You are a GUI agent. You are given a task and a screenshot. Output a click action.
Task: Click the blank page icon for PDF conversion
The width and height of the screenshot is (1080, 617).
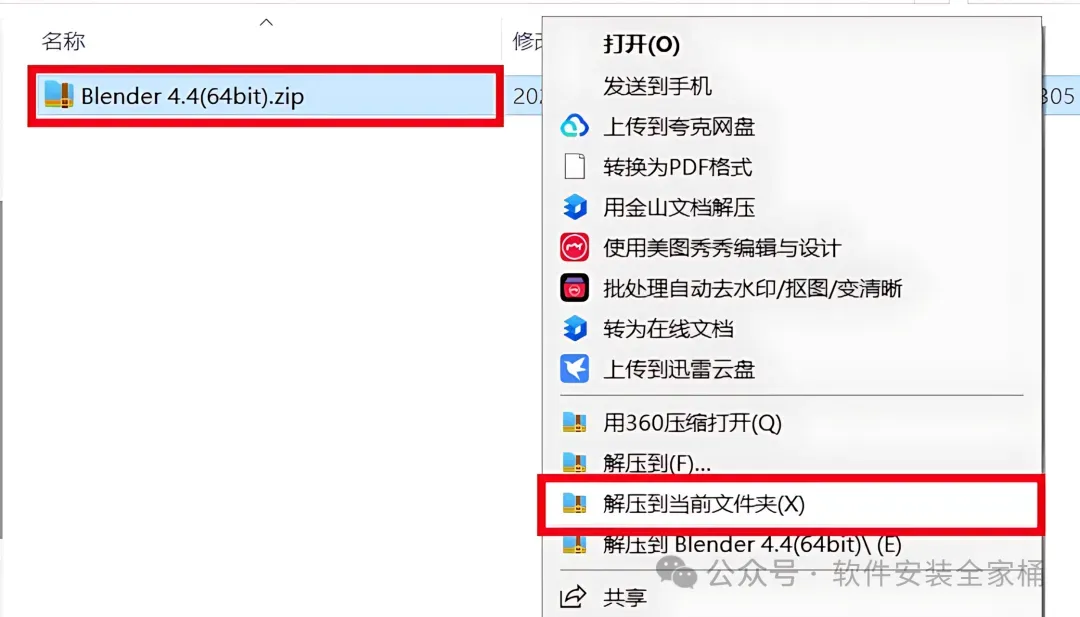click(x=574, y=167)
